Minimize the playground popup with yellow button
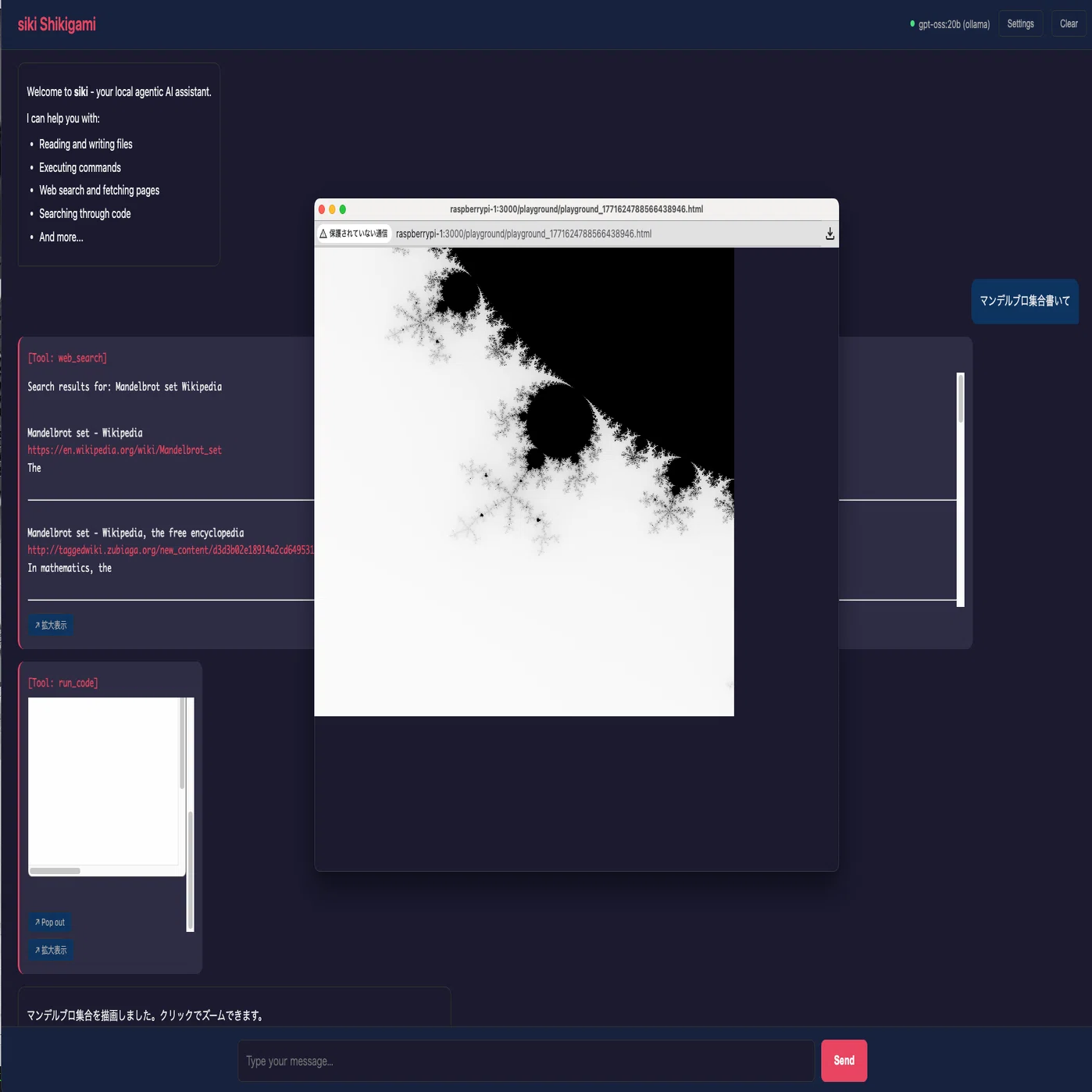The image size is (1092, 1092). [x=332, y=209]
